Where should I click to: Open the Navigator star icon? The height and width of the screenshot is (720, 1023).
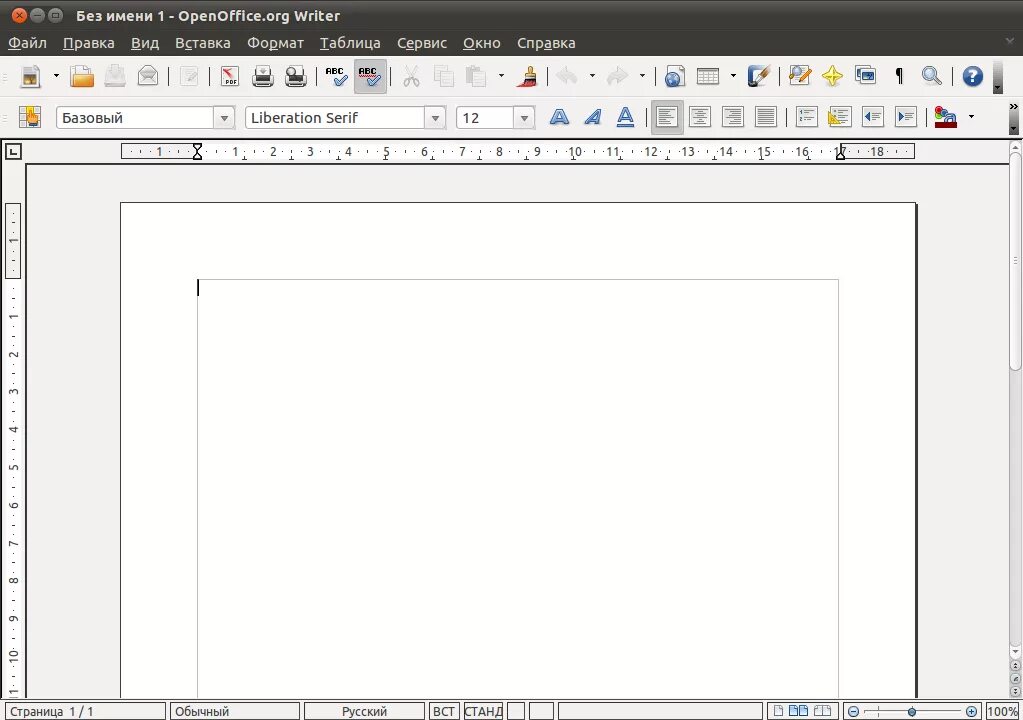[832, 76]
